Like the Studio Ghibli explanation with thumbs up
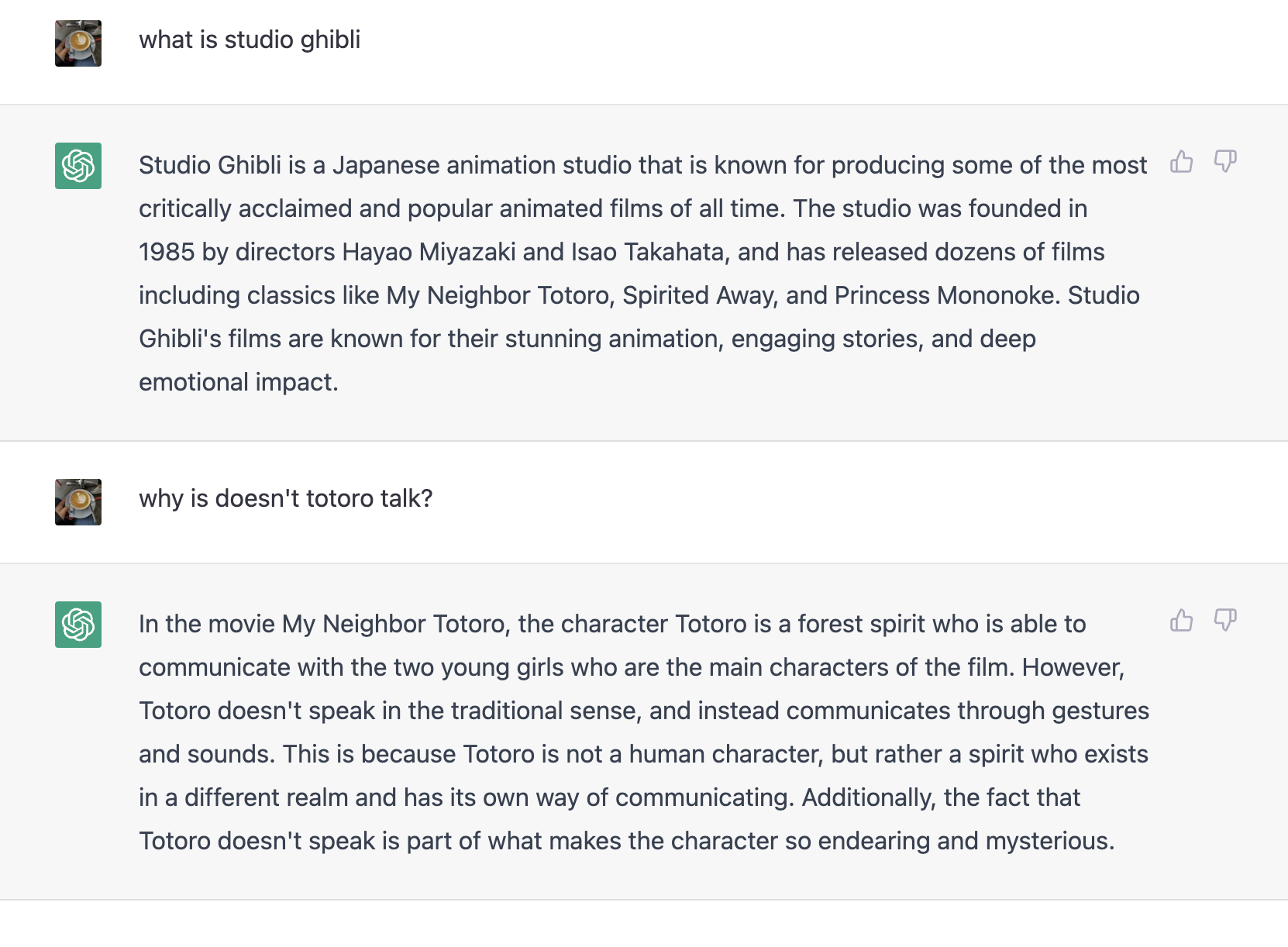Viewport: 1288px width, 947px height. click(1181, 161)
